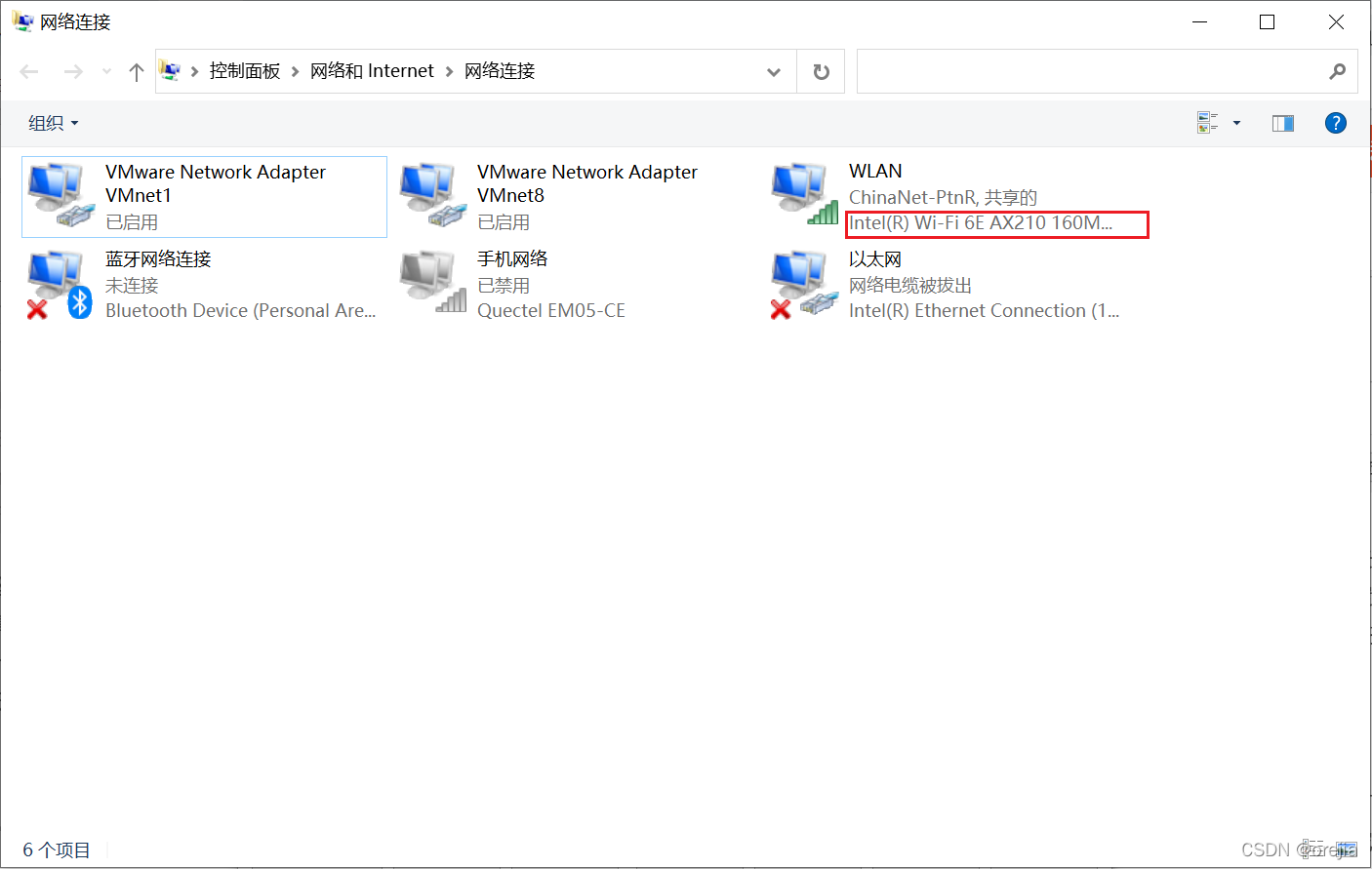Viewport: 1372px width, 869px height.
Task: Click the refresh button in address bar
Action: [821, 71]
